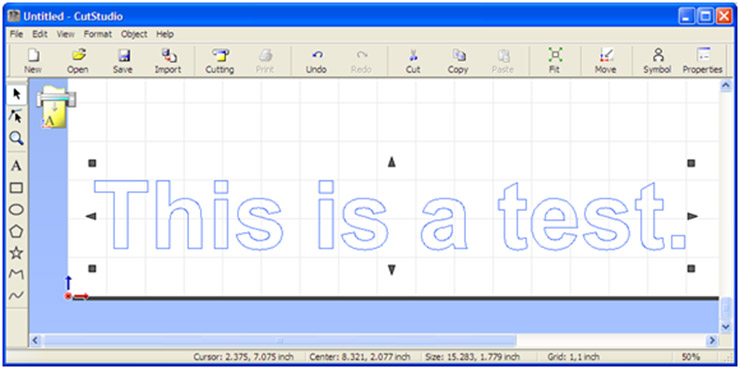Click the horizontal scrollbar left arrow

36,340
